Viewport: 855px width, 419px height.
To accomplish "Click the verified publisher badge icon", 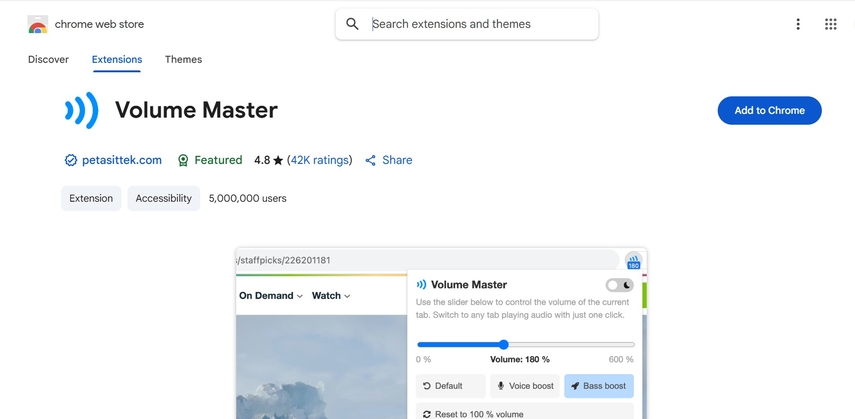I will pos(70,160).
